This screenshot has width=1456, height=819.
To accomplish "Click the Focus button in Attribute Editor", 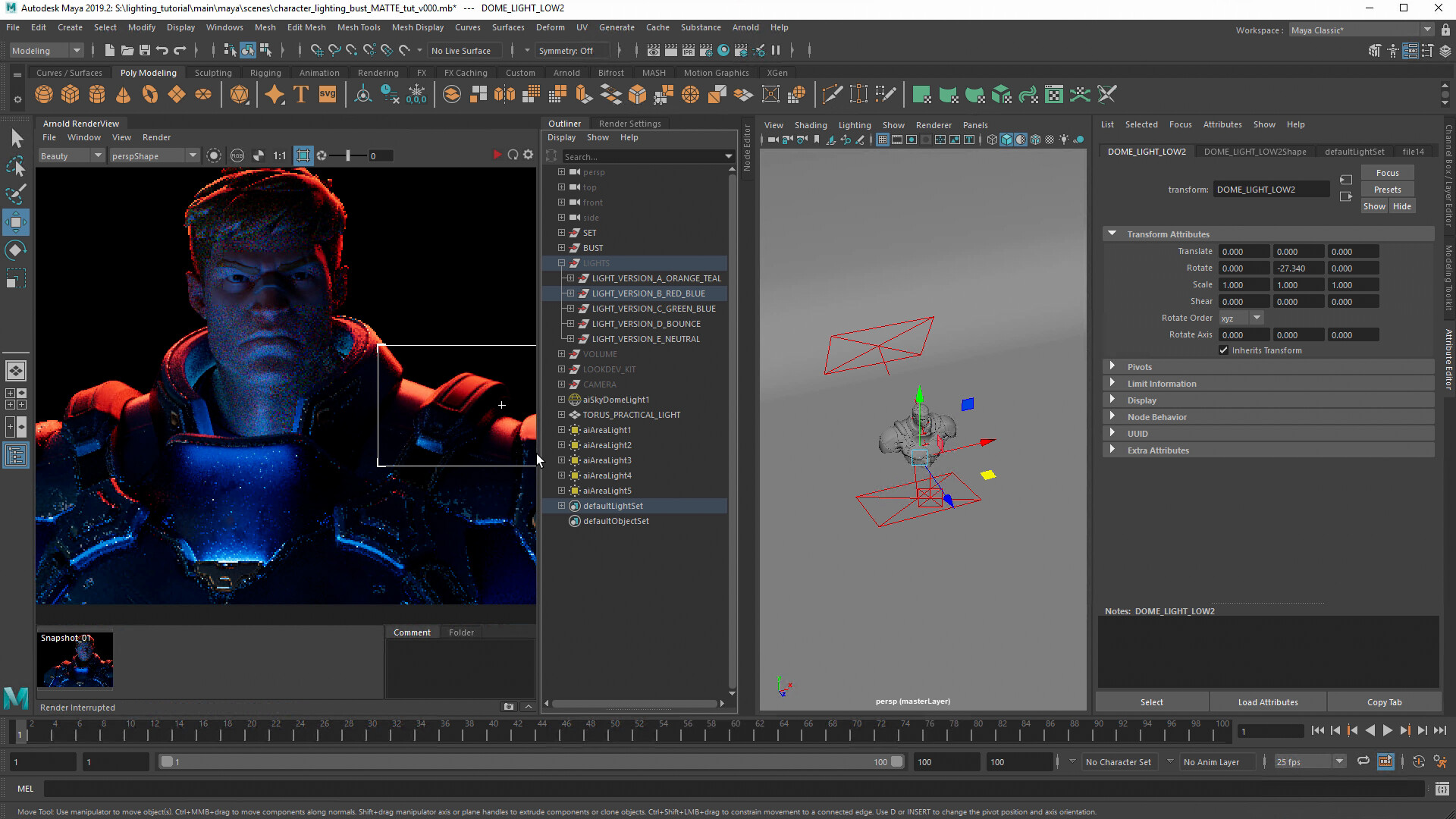I will [1387, 173].
